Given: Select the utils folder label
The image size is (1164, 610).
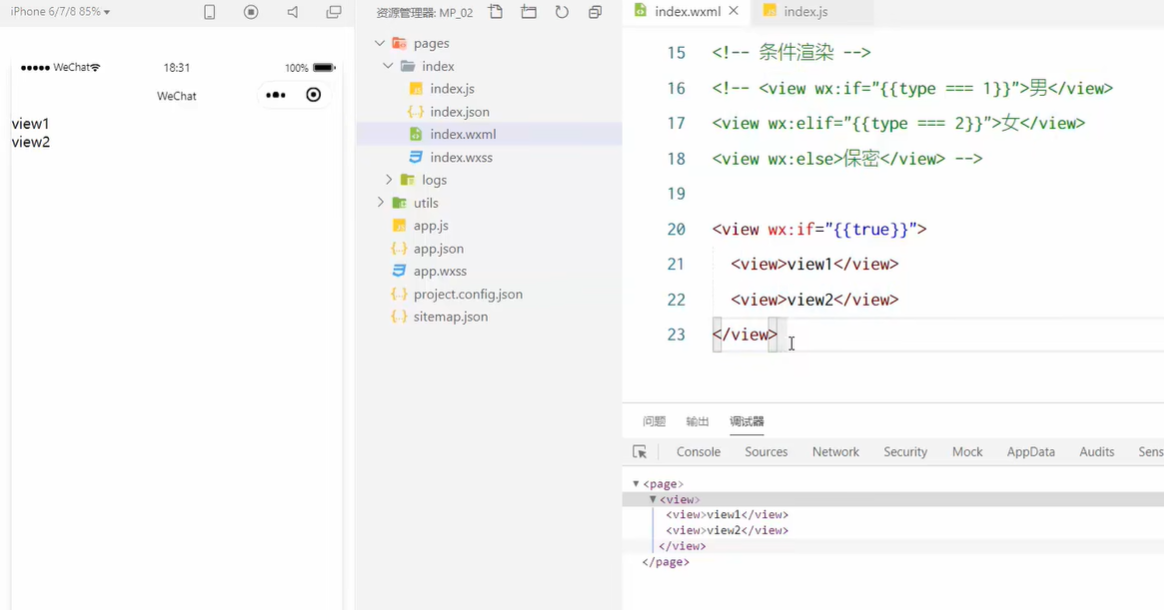Looking at the screenshot, I should (425, 203).
